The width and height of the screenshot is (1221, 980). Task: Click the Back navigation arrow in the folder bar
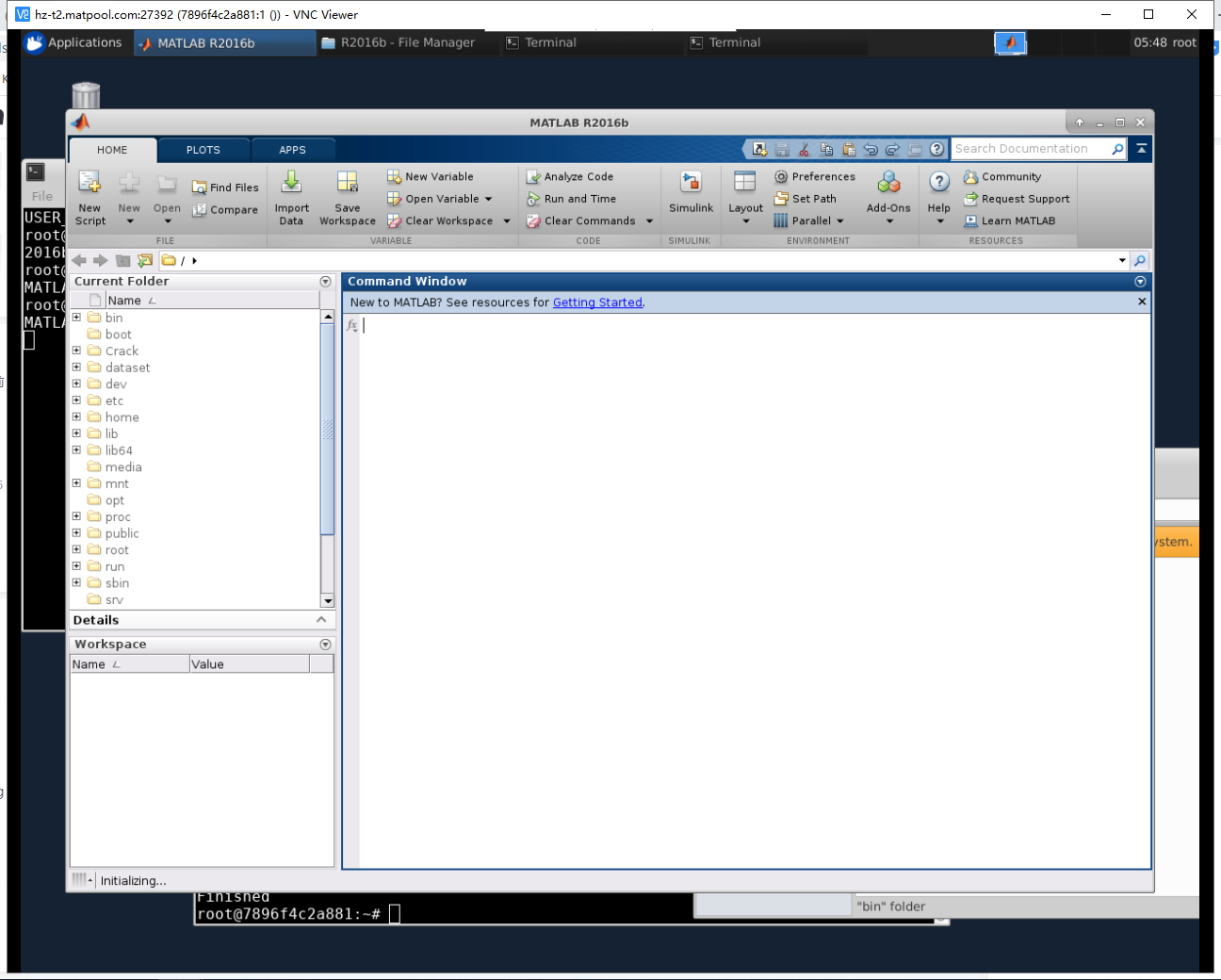(x=79, y=260)
